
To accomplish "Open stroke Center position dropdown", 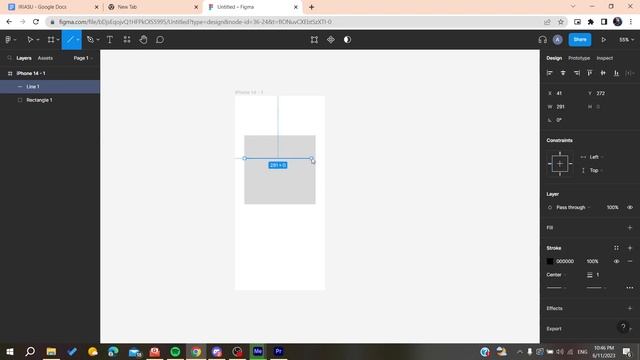I will 556,275.
